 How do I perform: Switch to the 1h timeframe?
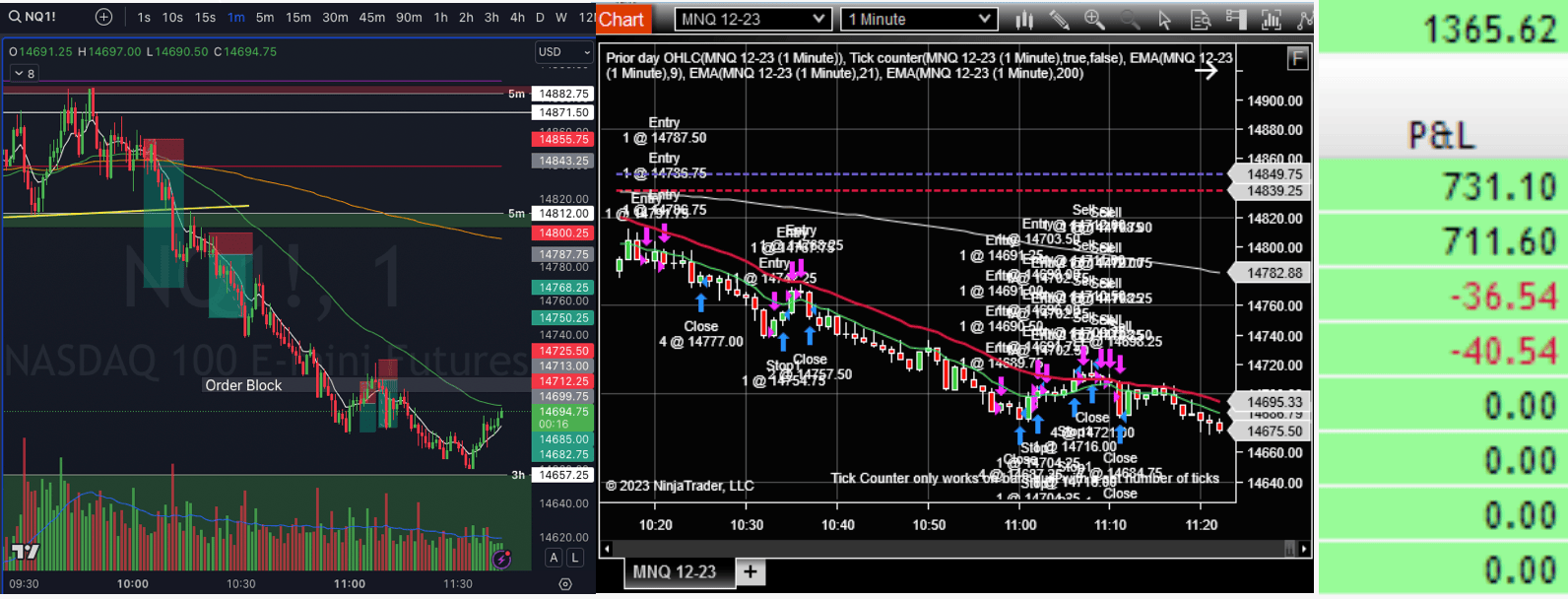440,18
